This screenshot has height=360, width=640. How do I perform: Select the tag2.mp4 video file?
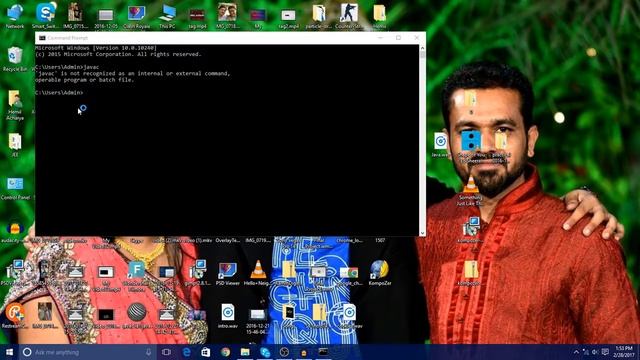[288, 17]
